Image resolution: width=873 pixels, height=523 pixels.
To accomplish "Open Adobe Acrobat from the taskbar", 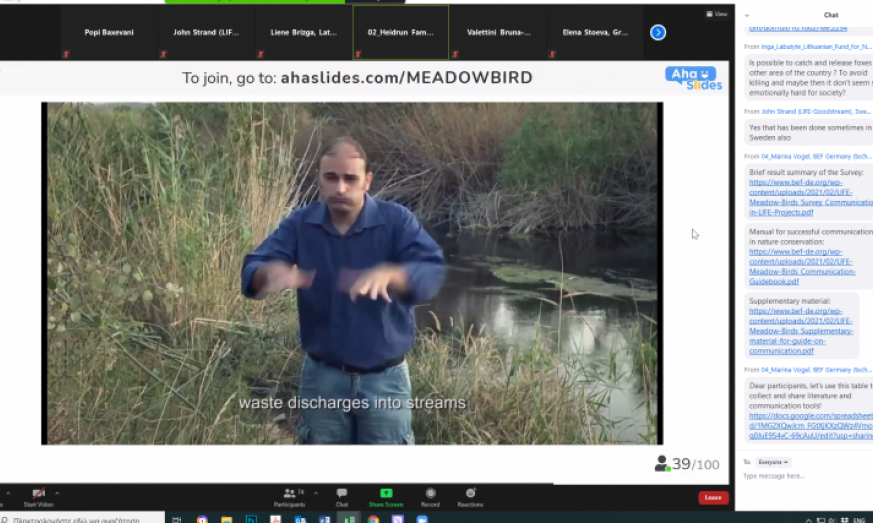I will (275, 520).
